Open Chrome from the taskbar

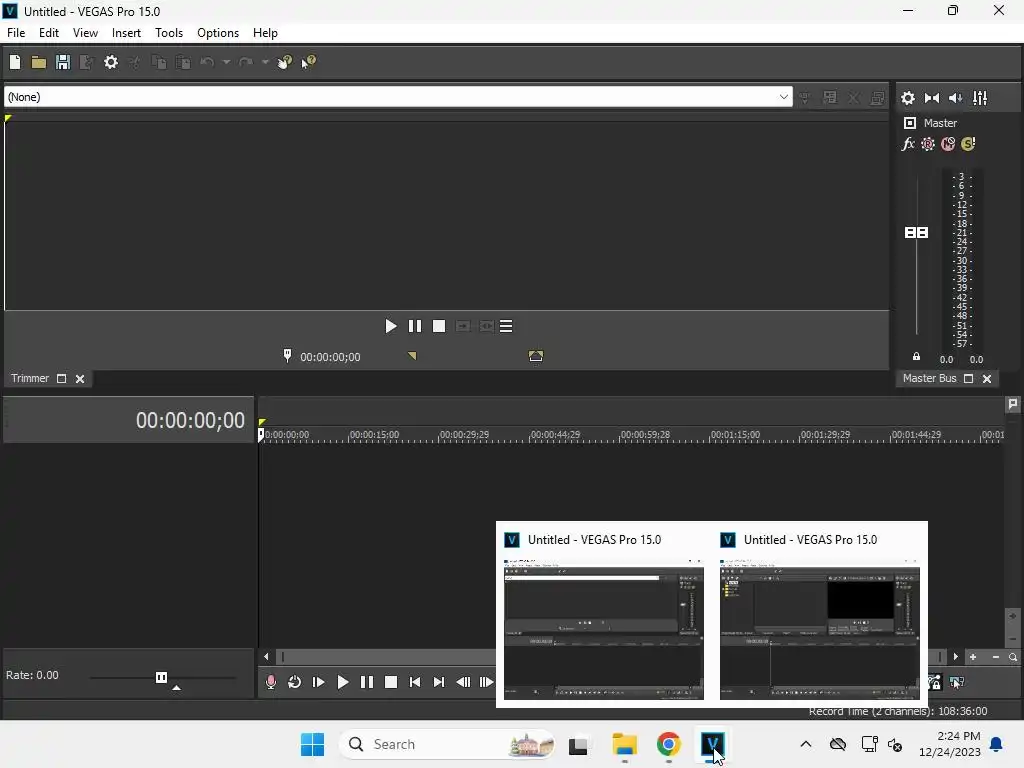click(668, 744)
